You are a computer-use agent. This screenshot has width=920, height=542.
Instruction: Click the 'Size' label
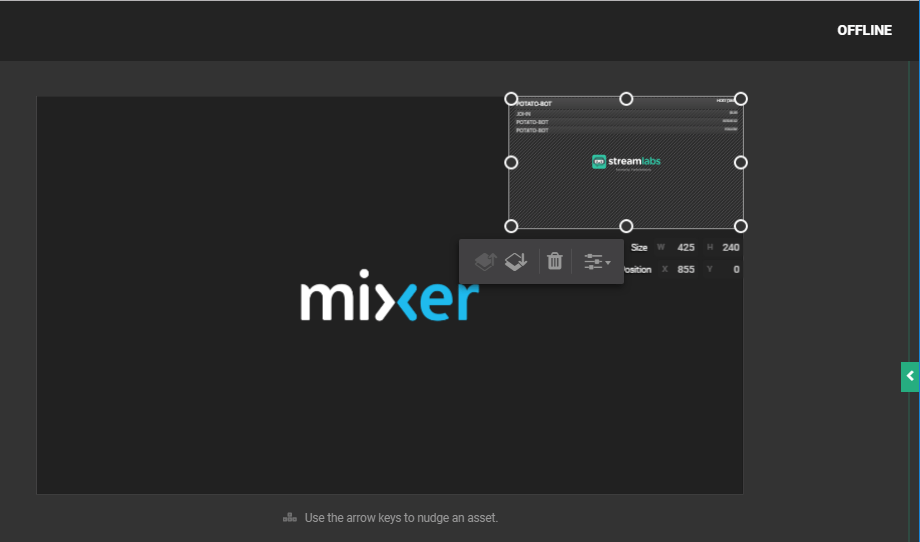coord(639,248)
